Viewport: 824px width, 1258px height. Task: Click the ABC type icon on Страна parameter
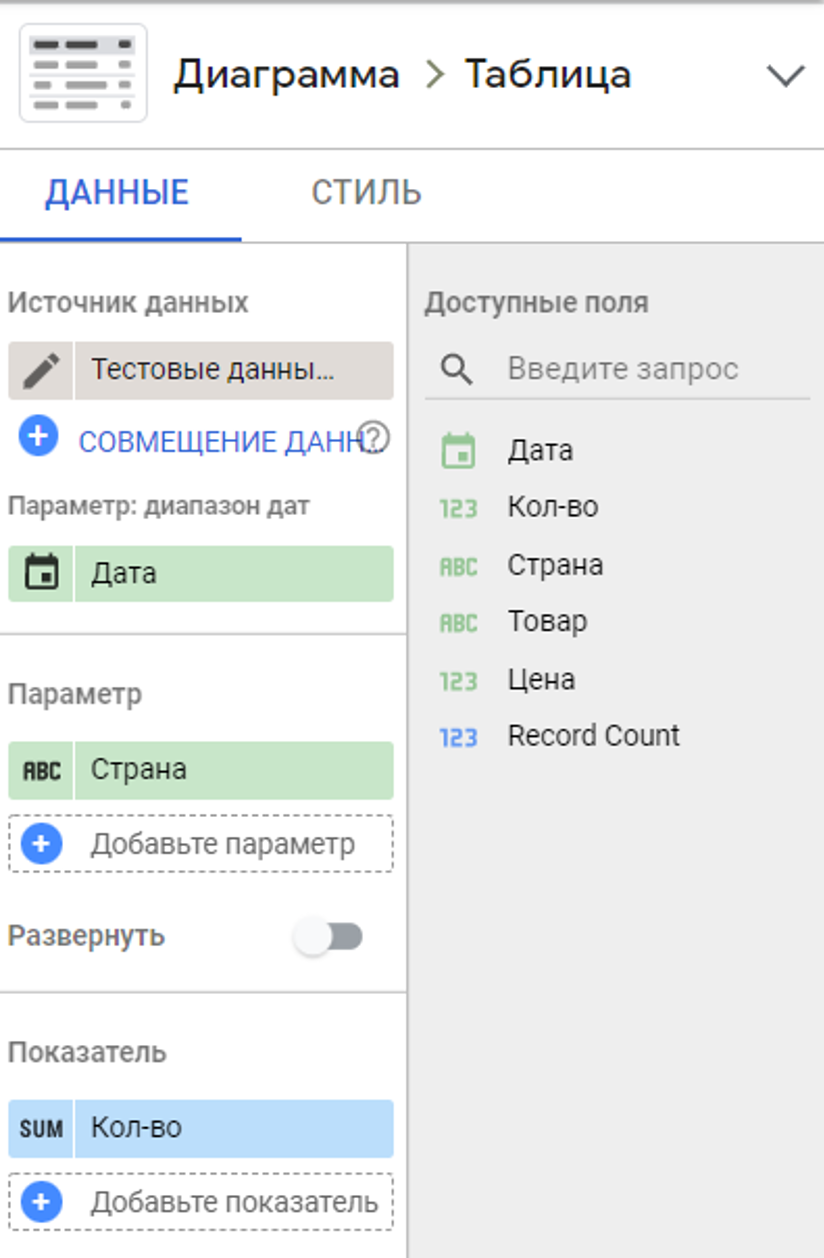pos(41,770)
